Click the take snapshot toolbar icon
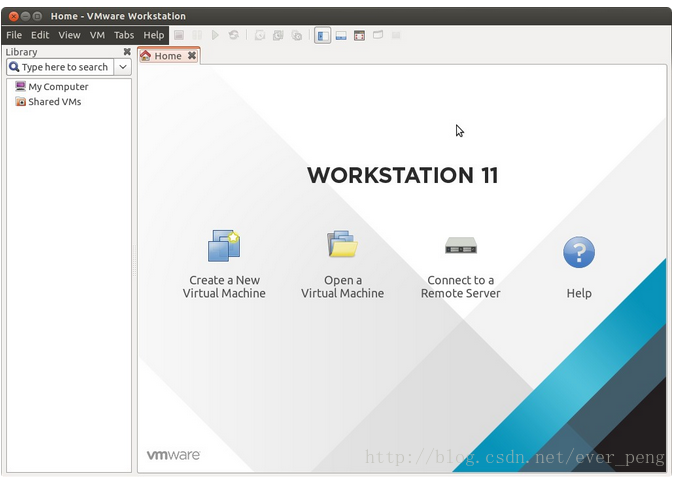The width and height of the screenshot is (676, 477). click(260, 35)
